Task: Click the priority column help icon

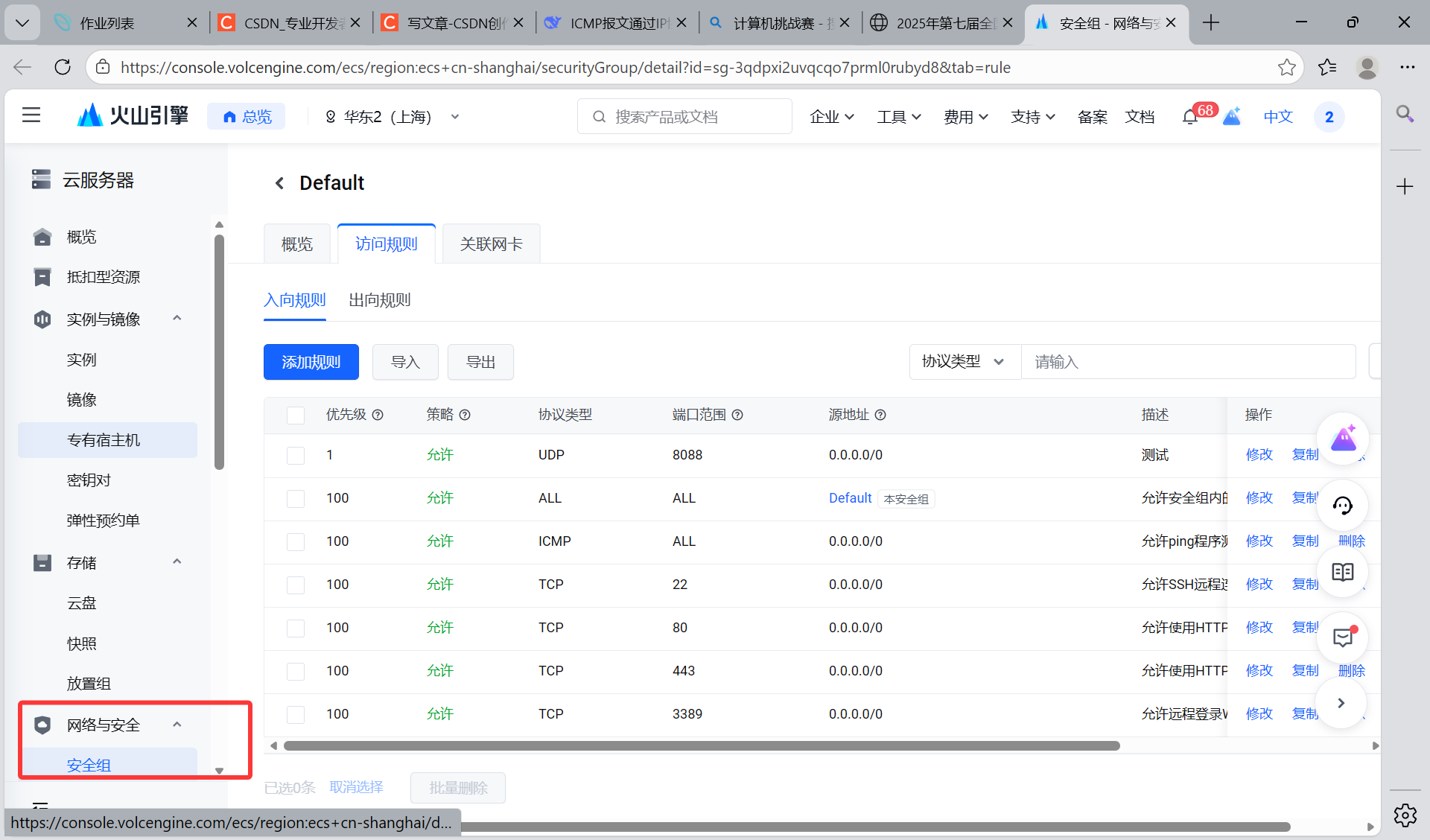Action: pos(378,415)
